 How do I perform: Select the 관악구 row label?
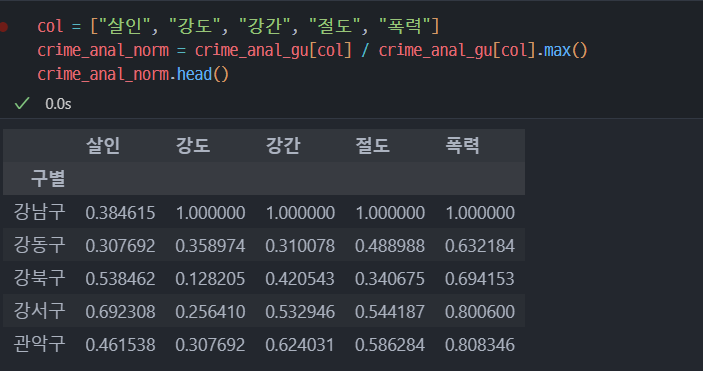tap(39, 344)
